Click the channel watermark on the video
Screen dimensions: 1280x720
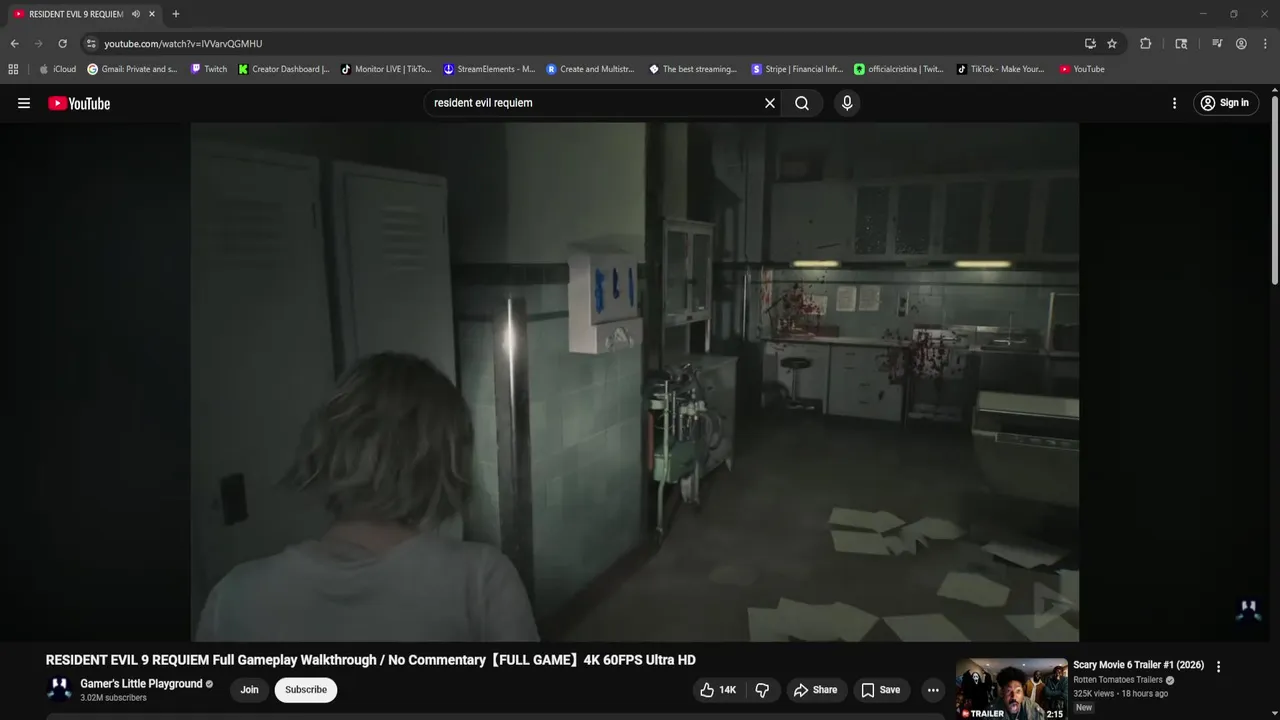(1248, 608)
